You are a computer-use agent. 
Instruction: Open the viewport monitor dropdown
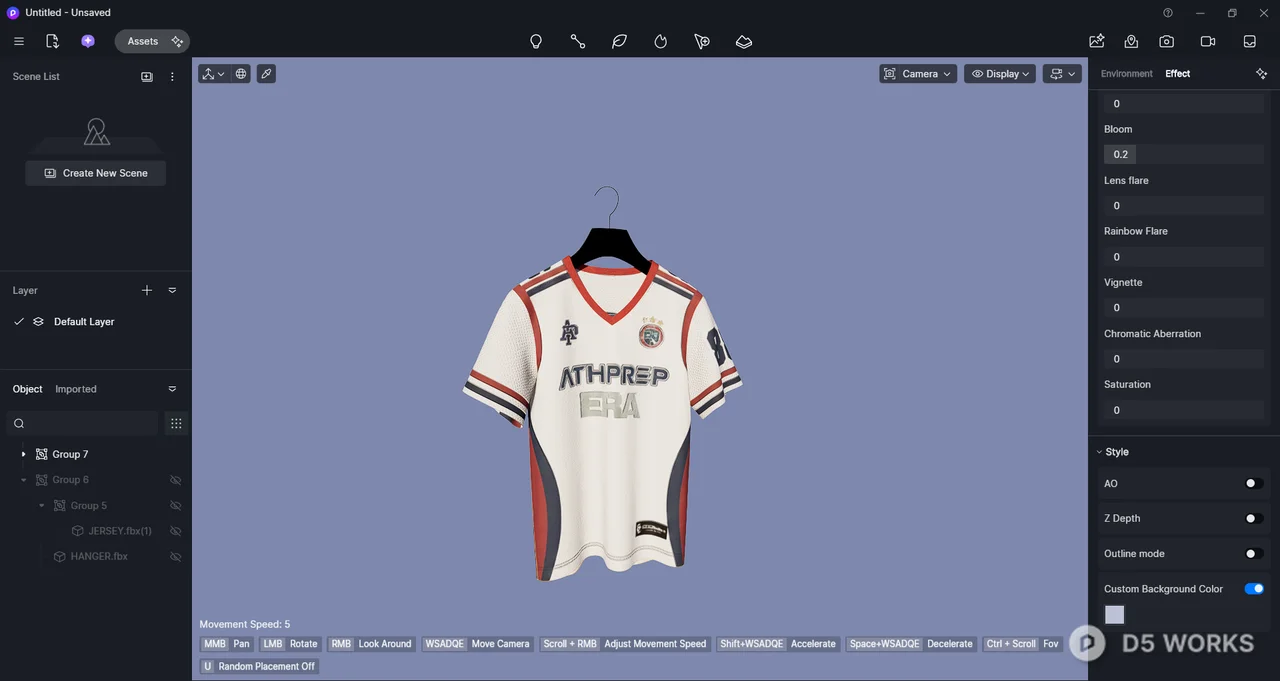[x=1063, y=74]
